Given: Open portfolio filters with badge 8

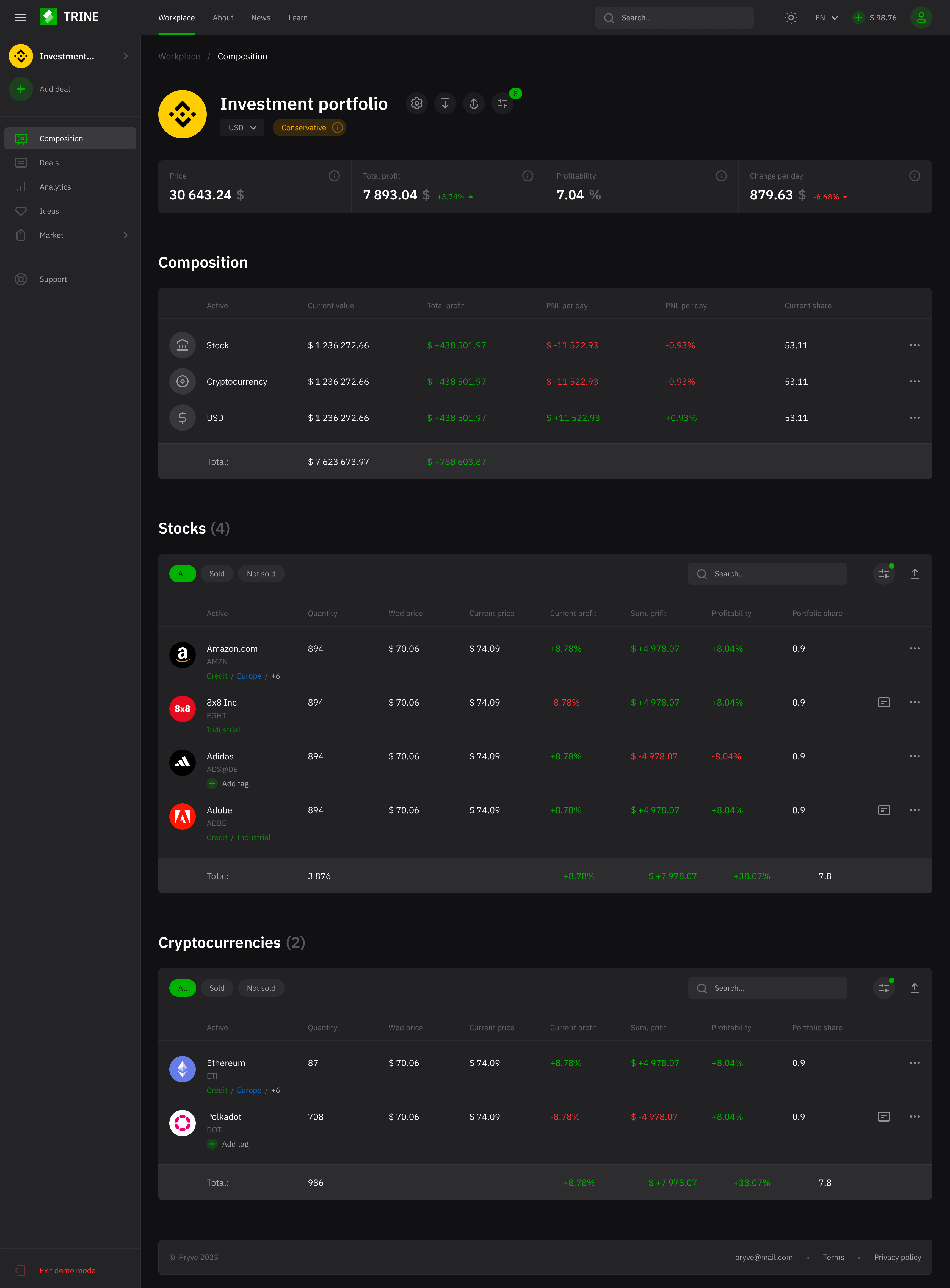Looking at the screenshot, I should (x=502, y=104).
